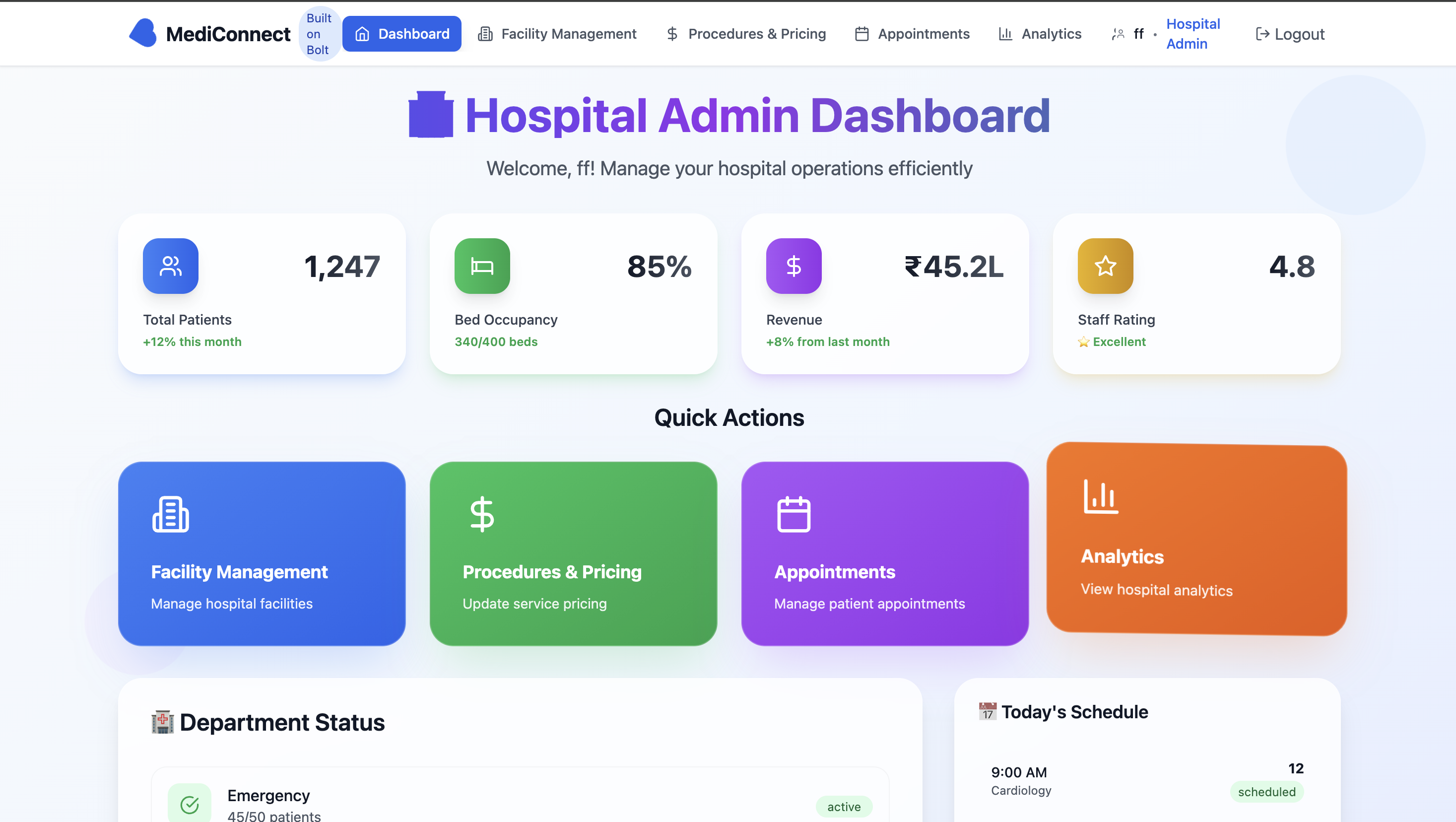Click the building icon in Facility Management card
The image size is (1456, 822).
[x=170, y=514]
